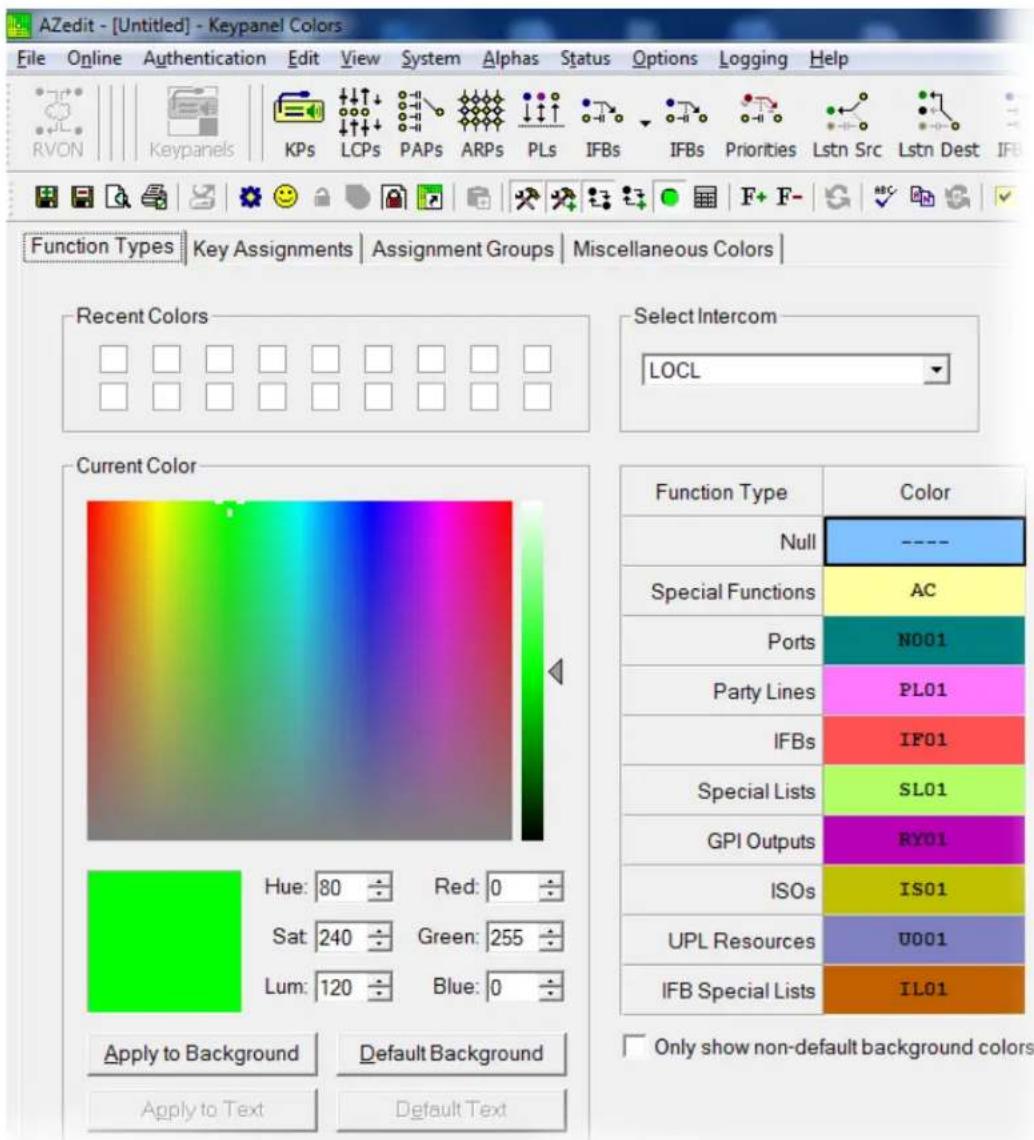
Task: Pick a color in the hue spectrum field
Action: point(299,670)
